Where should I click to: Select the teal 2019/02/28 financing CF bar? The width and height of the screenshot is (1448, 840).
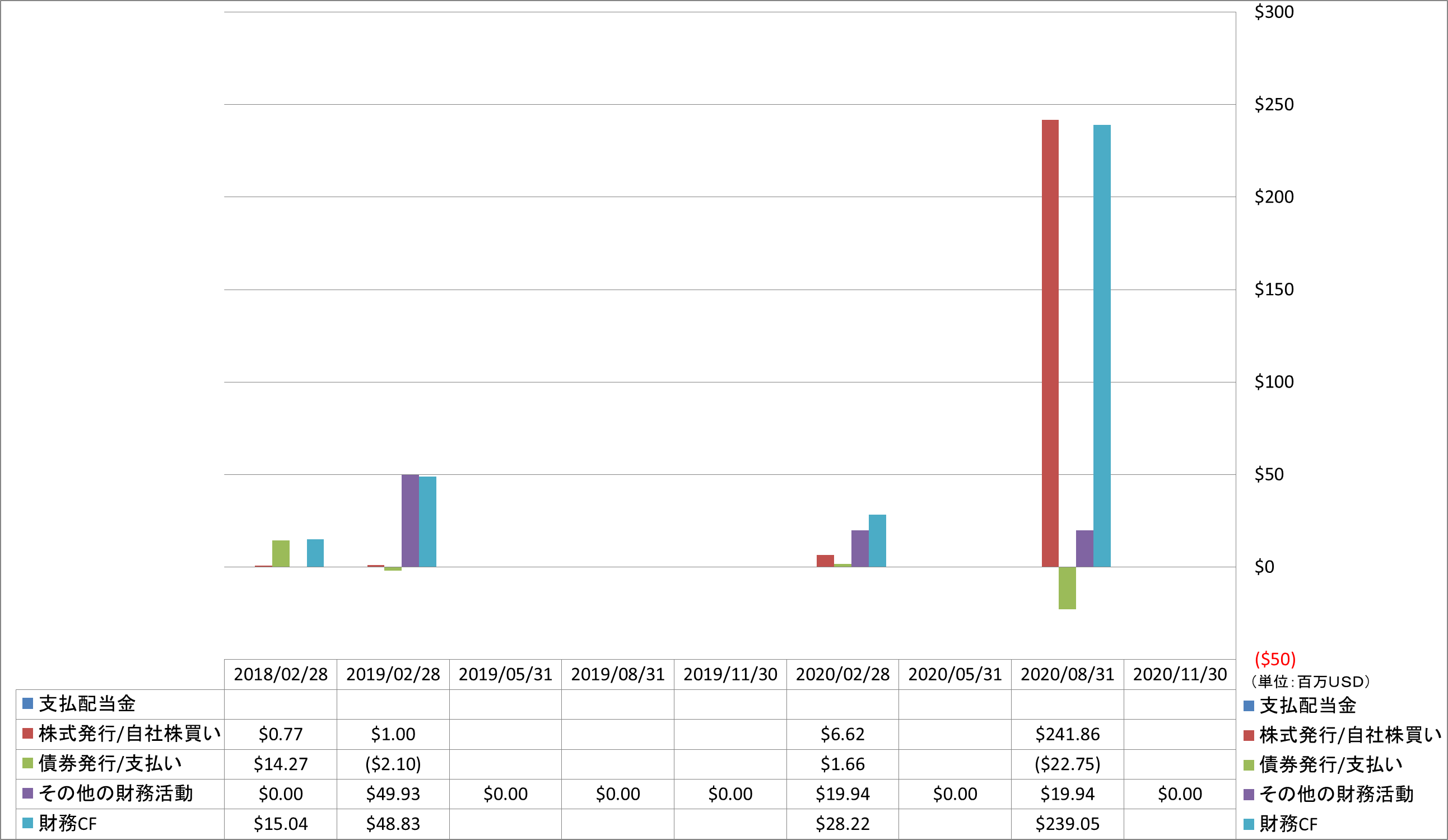pyautogui.click(x=427, y=522)
